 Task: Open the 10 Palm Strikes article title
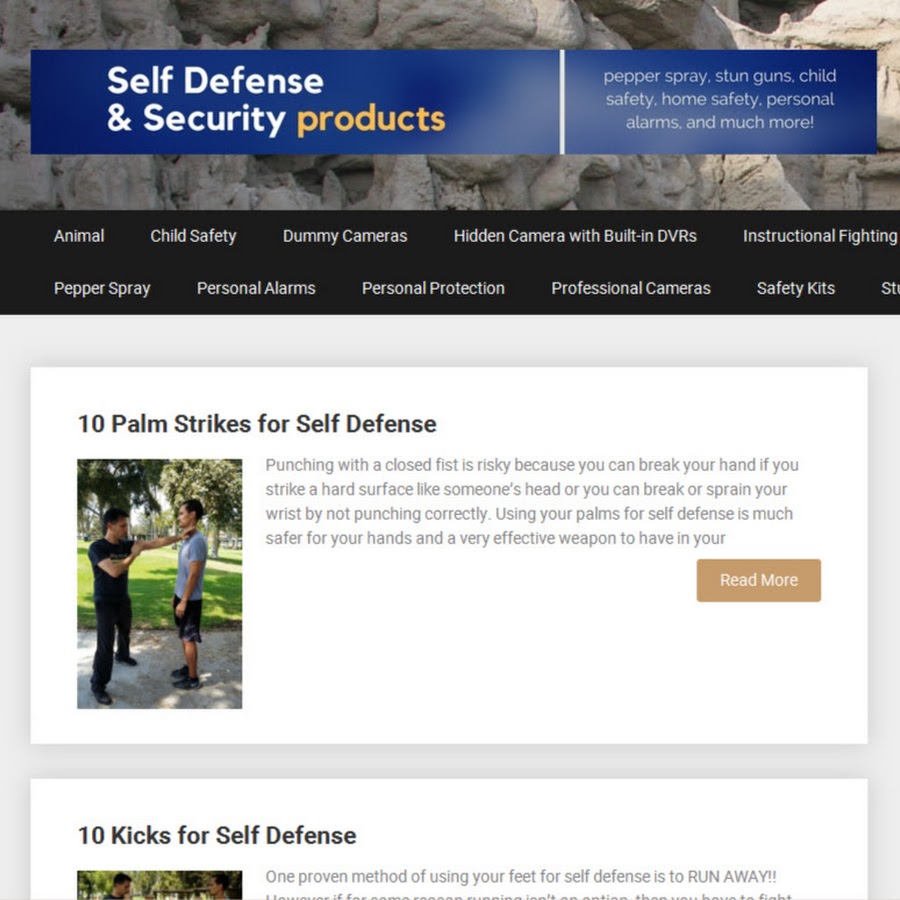(257, 424)
